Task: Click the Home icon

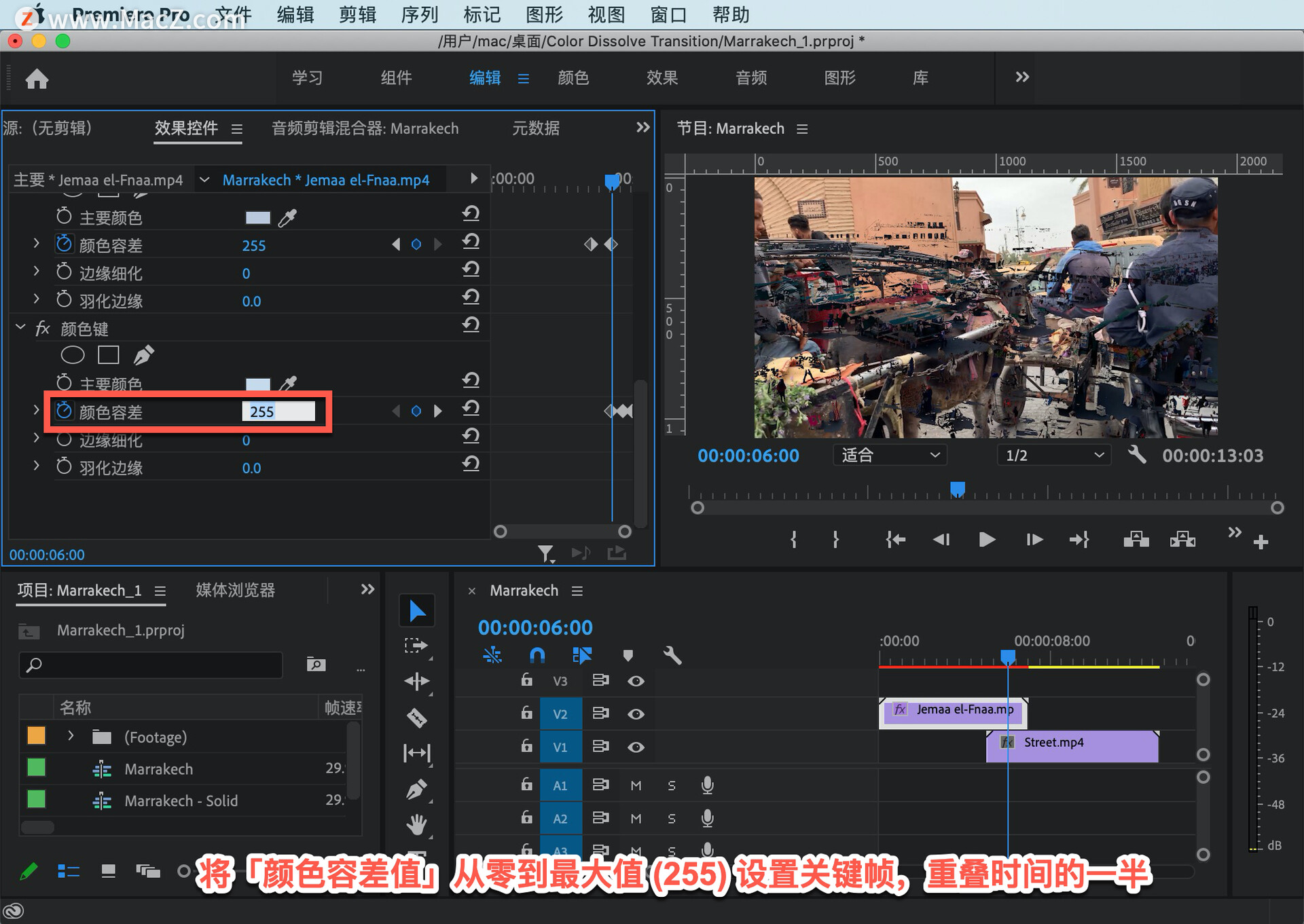Action: pos(37,79)
